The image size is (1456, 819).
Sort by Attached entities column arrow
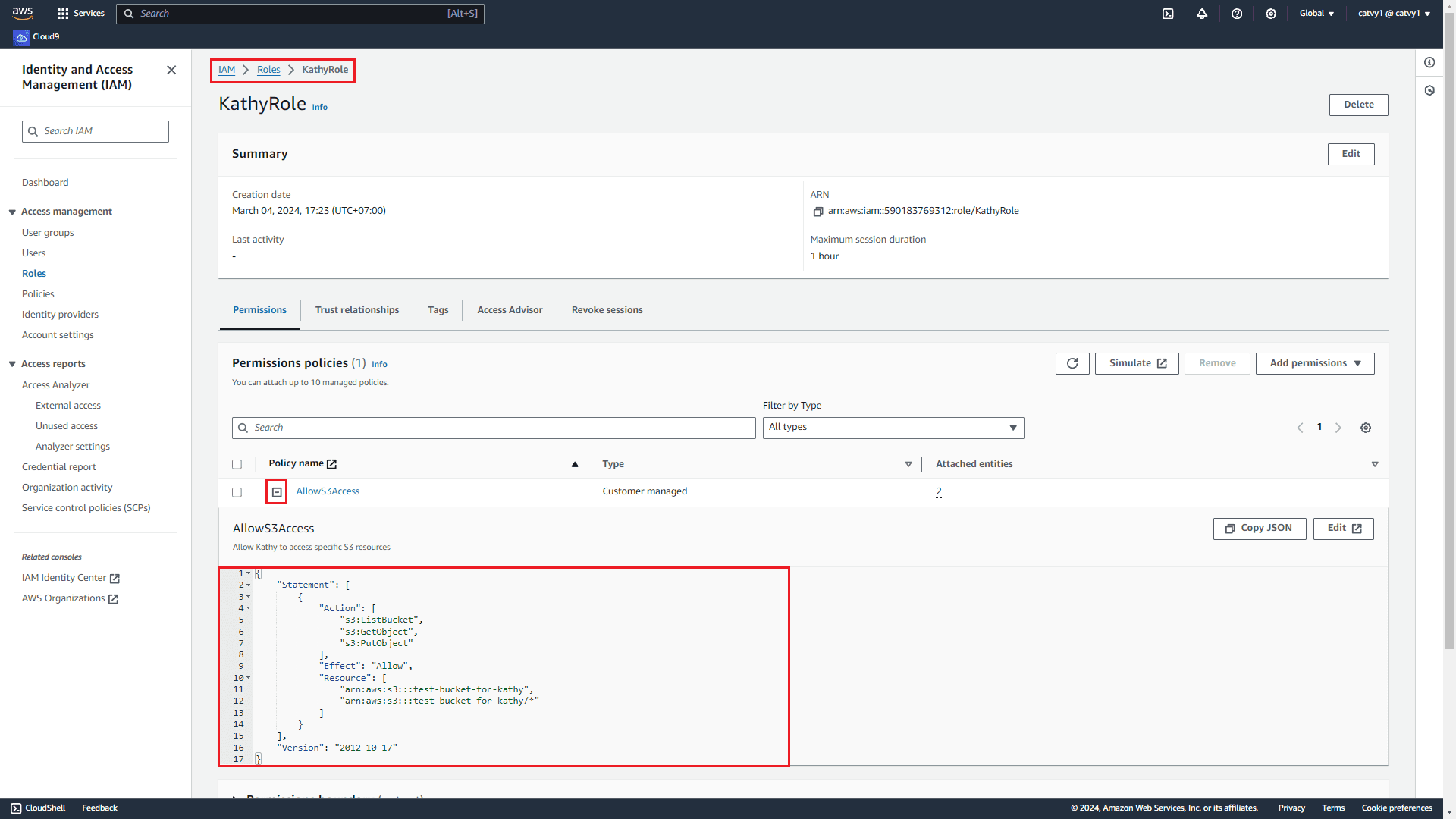click(x=1375, y=464)
